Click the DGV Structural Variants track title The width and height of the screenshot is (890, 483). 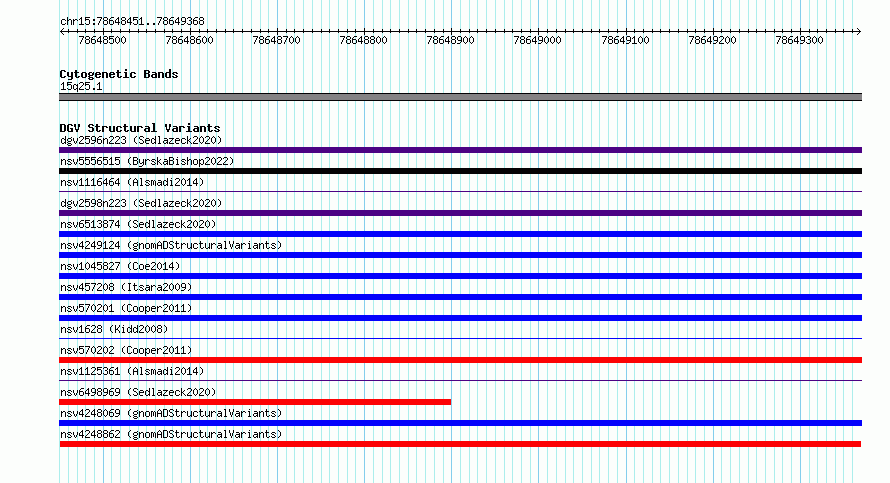(x=140, y=128)
